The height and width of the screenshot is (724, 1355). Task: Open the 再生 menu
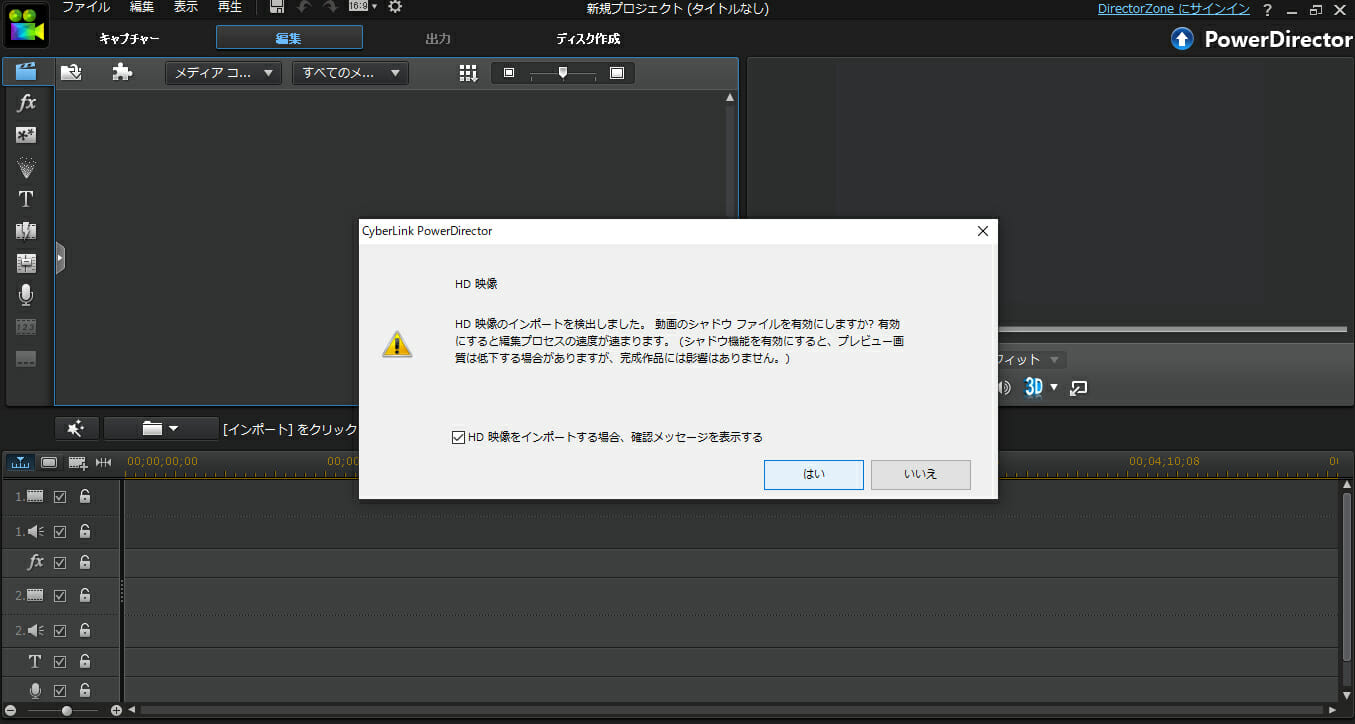pos(230,7)
